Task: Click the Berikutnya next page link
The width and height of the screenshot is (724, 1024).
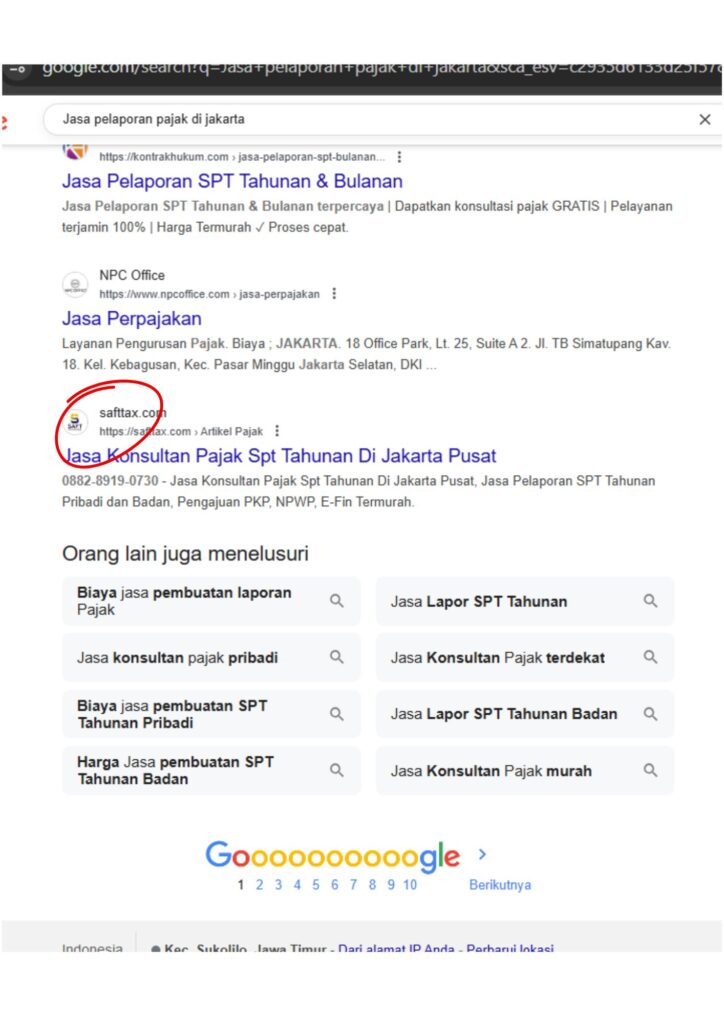Action: pos(500,885)
